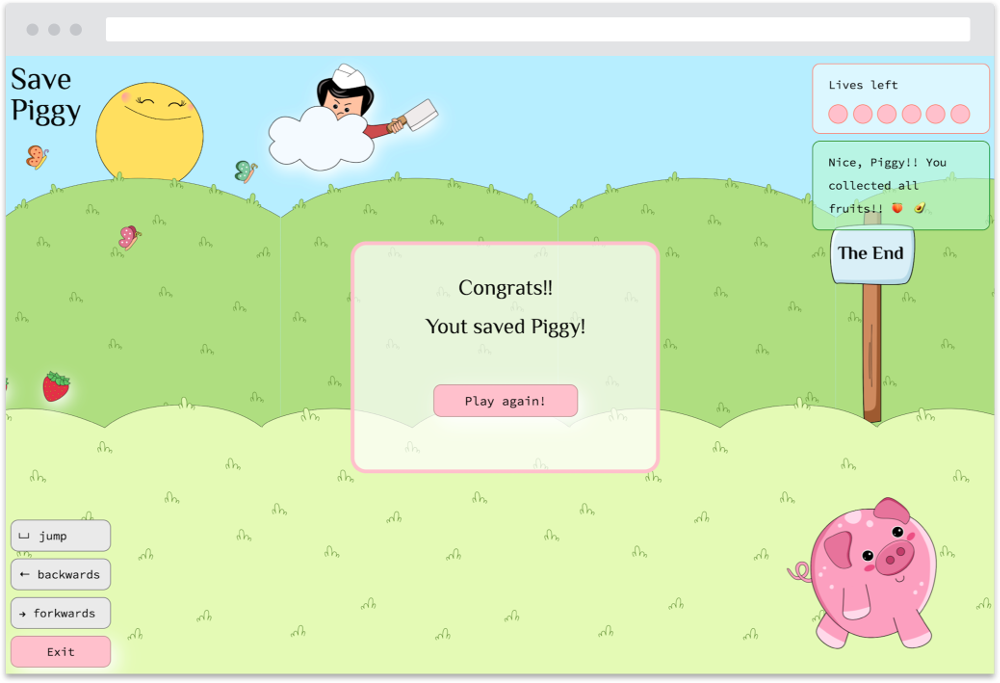Click the orange butterfly below the title

point(37,157)
